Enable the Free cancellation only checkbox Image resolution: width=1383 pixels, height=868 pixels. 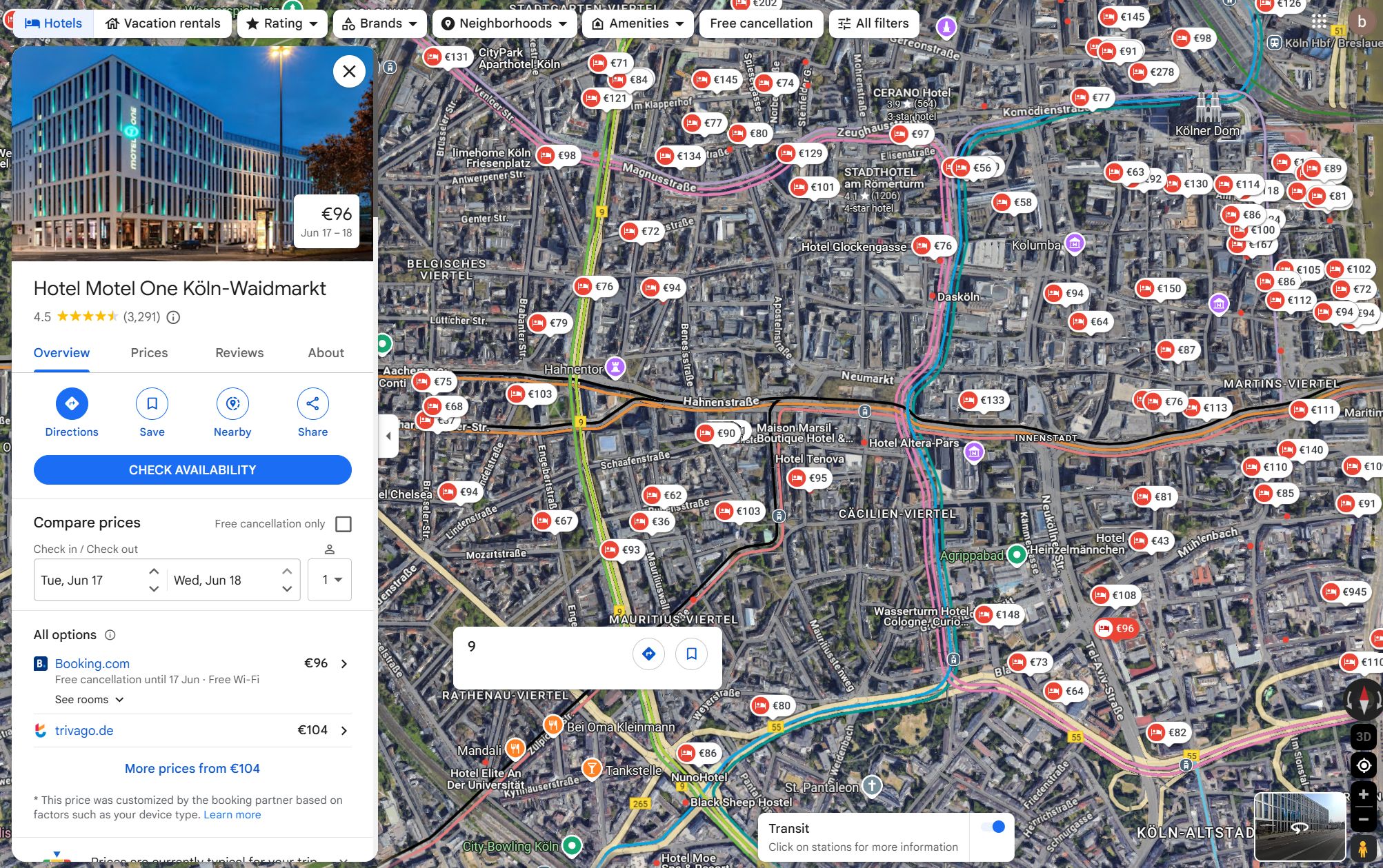344,524
